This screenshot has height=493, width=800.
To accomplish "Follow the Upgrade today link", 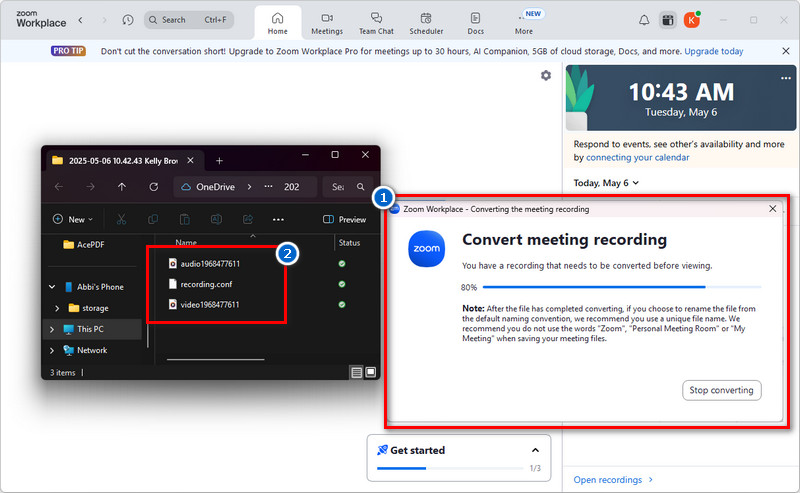I will click(x=714, y=51).
